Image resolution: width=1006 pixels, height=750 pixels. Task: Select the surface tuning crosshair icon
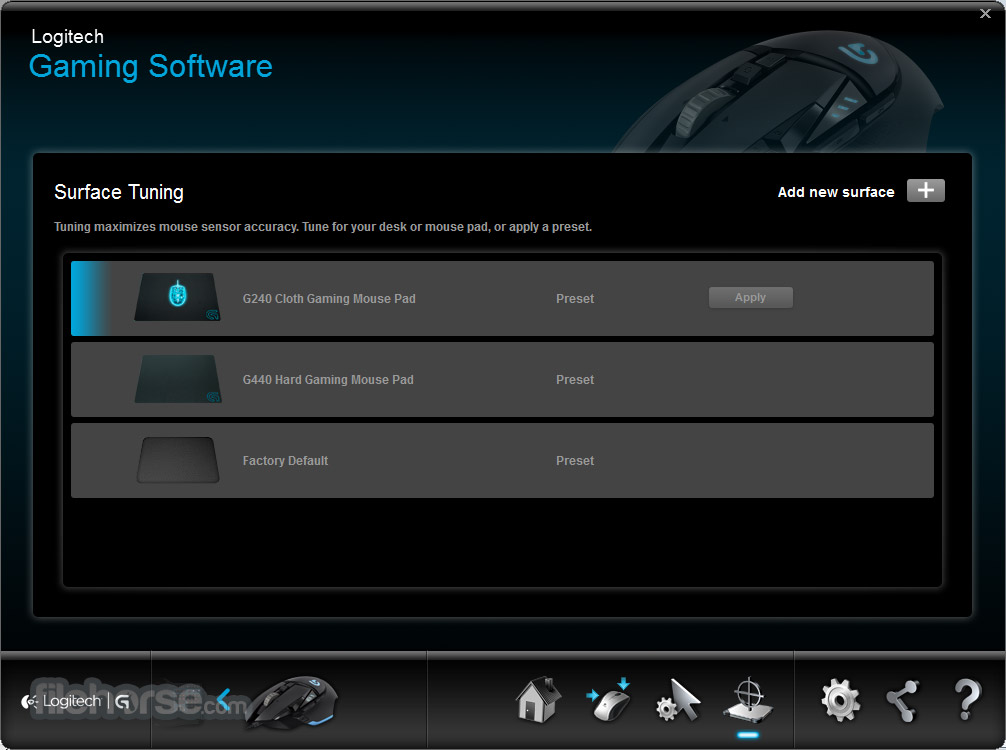(x=748, y=700)
